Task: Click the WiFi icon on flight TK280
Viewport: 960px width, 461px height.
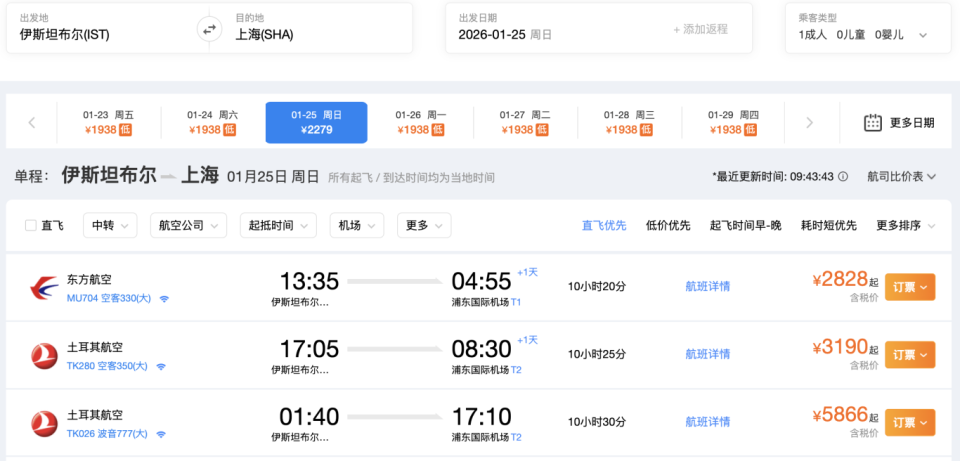Action: pos(161,367)
